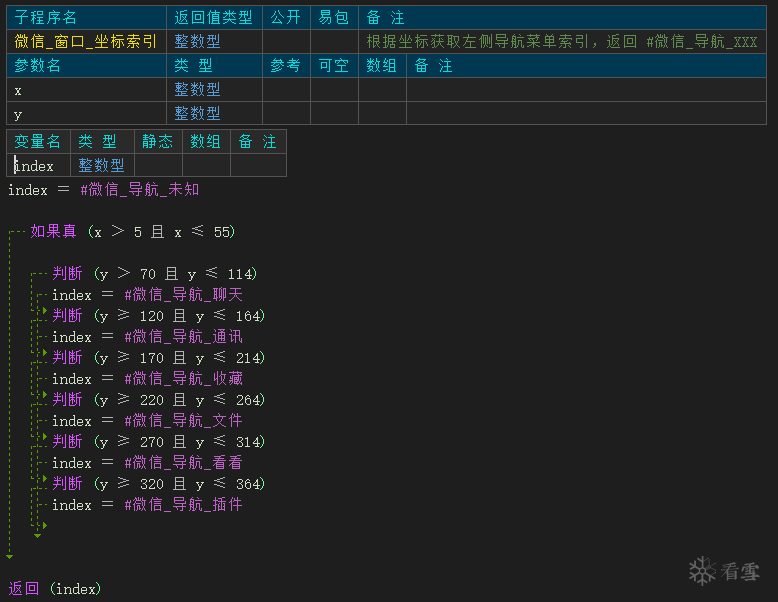Click the remark cell for parameter y
The image size is (778, 602).
[x=586, y=113]
